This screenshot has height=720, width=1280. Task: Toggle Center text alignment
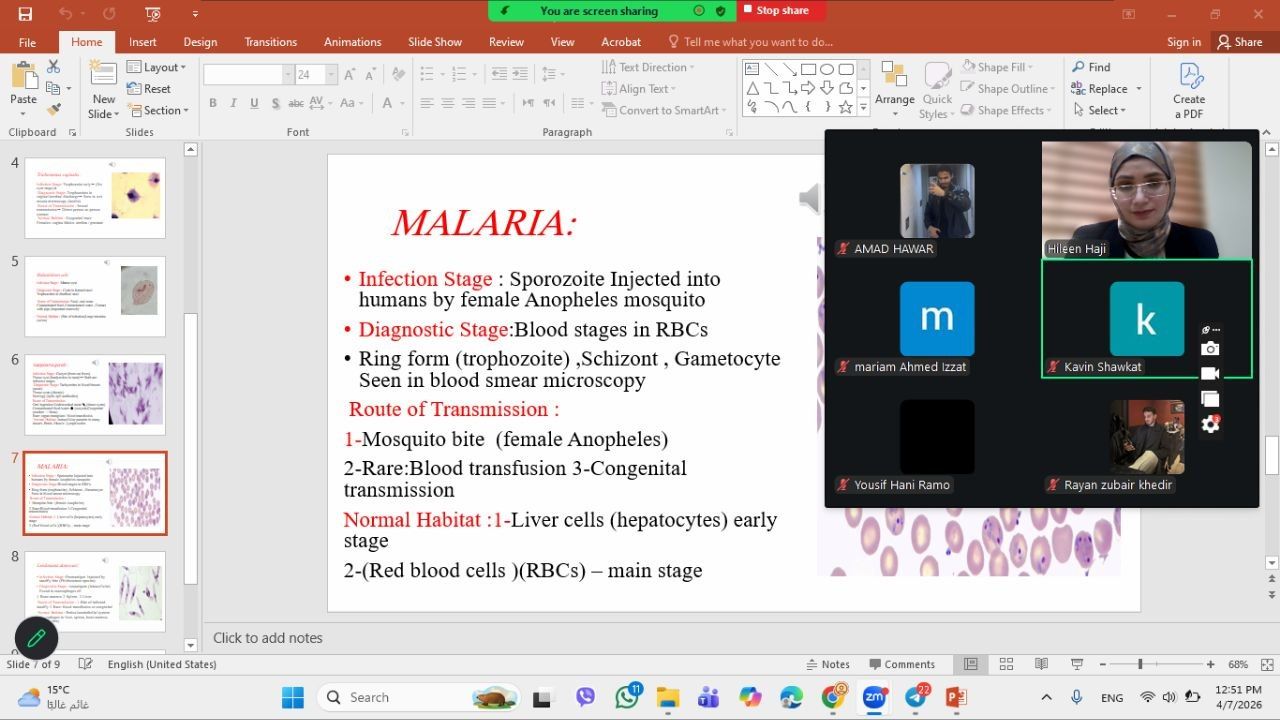(447, 103)
